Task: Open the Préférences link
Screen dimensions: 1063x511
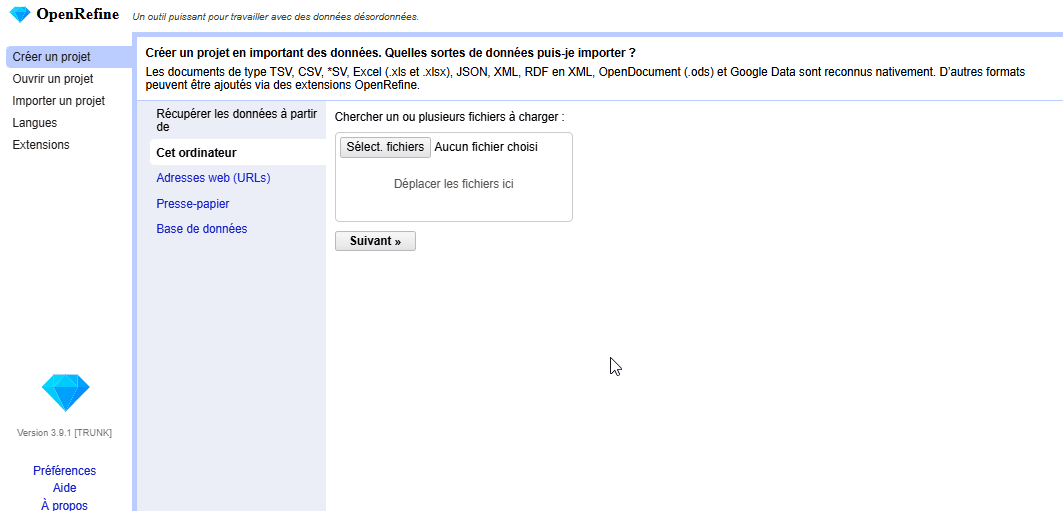Action: point(64,471)
